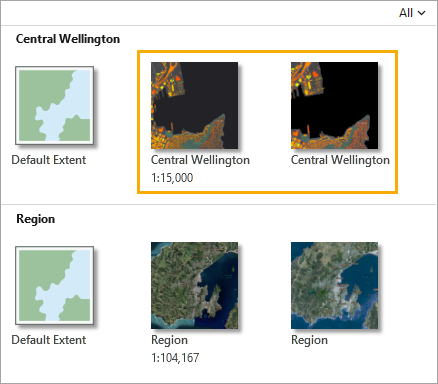Image resolution: width=438 pixels, height=384 pixels.
Task: Click the Region group heading
Action: coord(36,219)
